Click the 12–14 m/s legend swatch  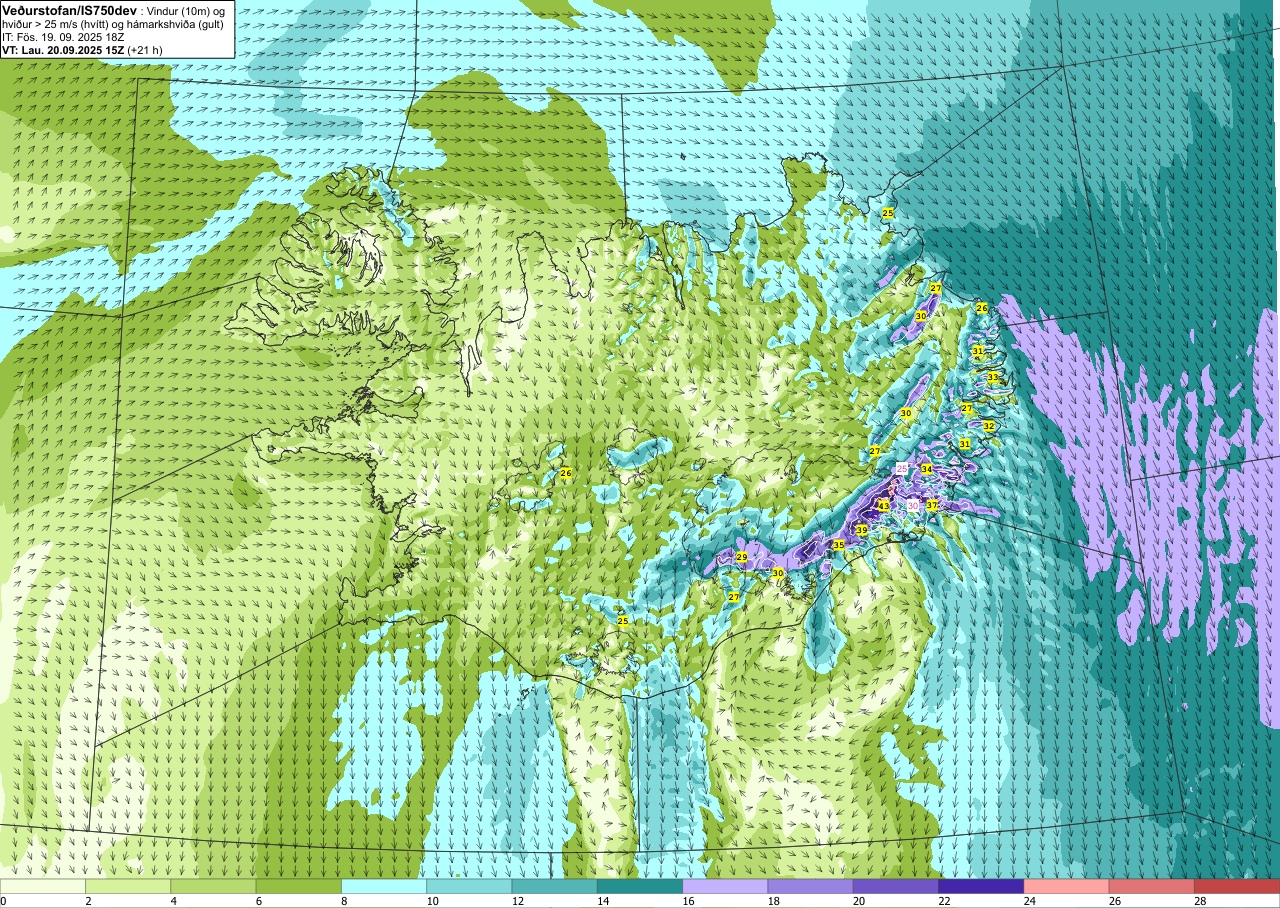[x=554, y=886]
